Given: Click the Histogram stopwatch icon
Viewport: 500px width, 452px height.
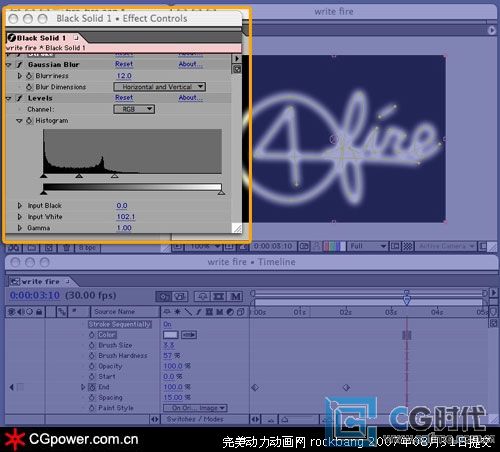Looking at the screenshot, I should pos(29,121).
